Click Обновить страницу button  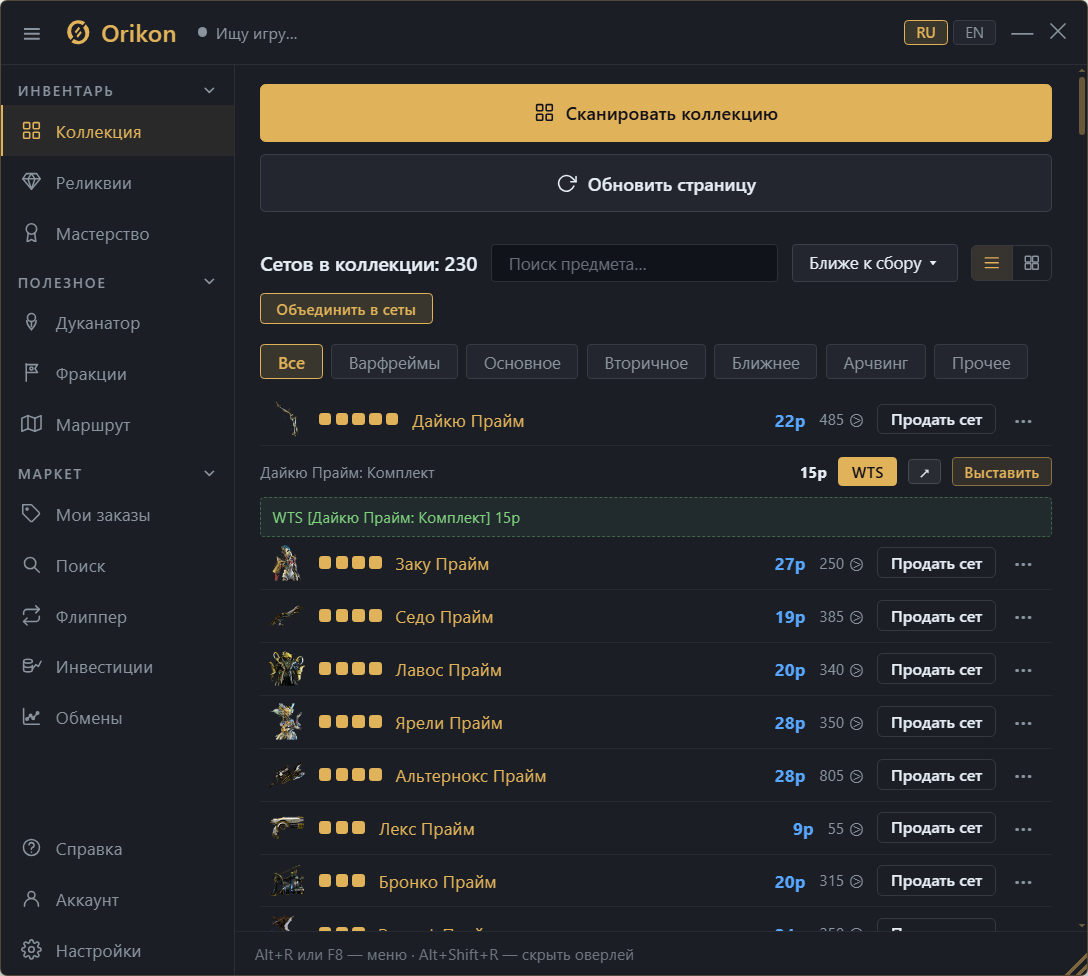click(x=656, y=183)
